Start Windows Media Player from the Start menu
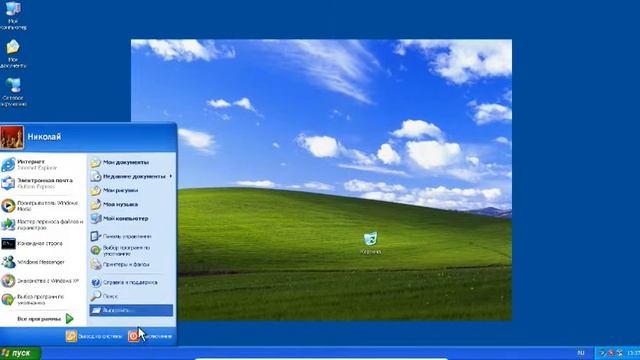 (43, 206)
